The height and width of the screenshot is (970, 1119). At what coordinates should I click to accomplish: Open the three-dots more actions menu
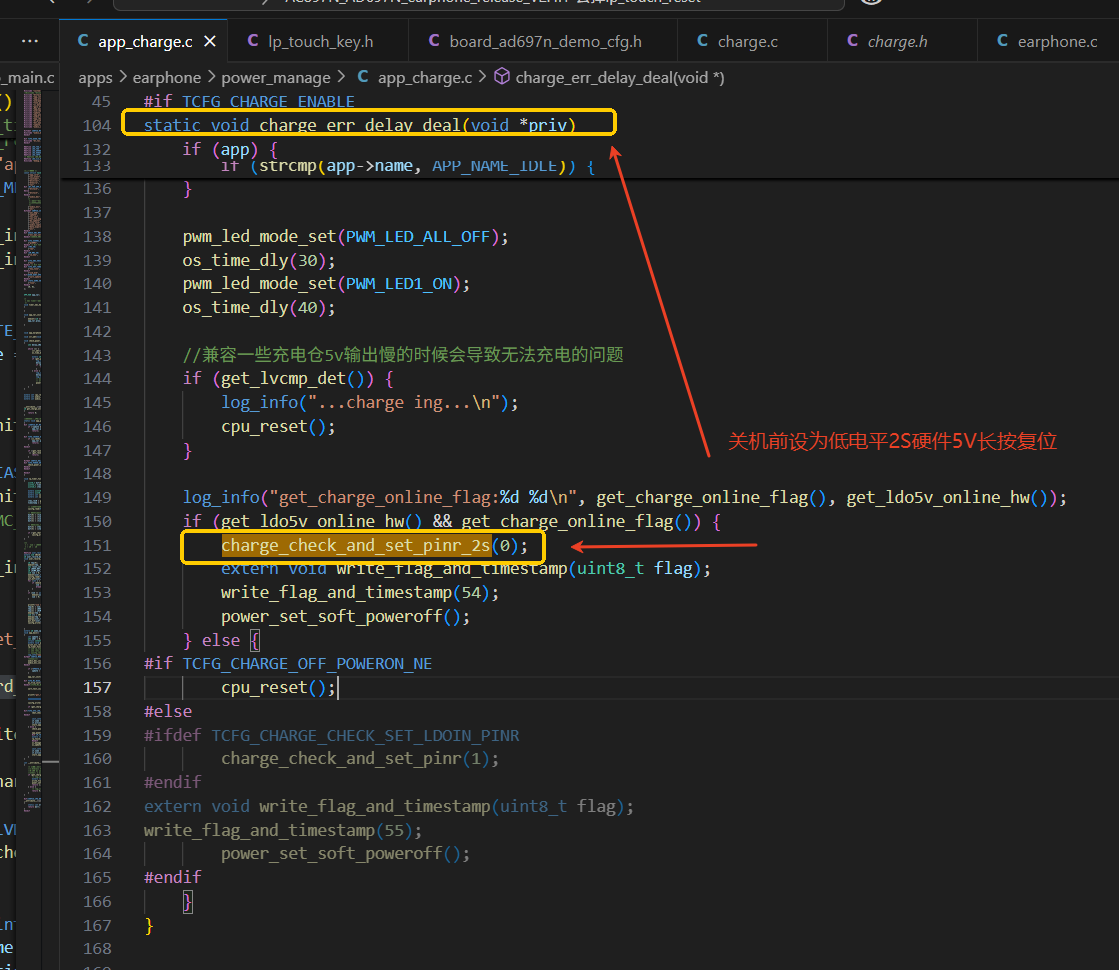30,41
